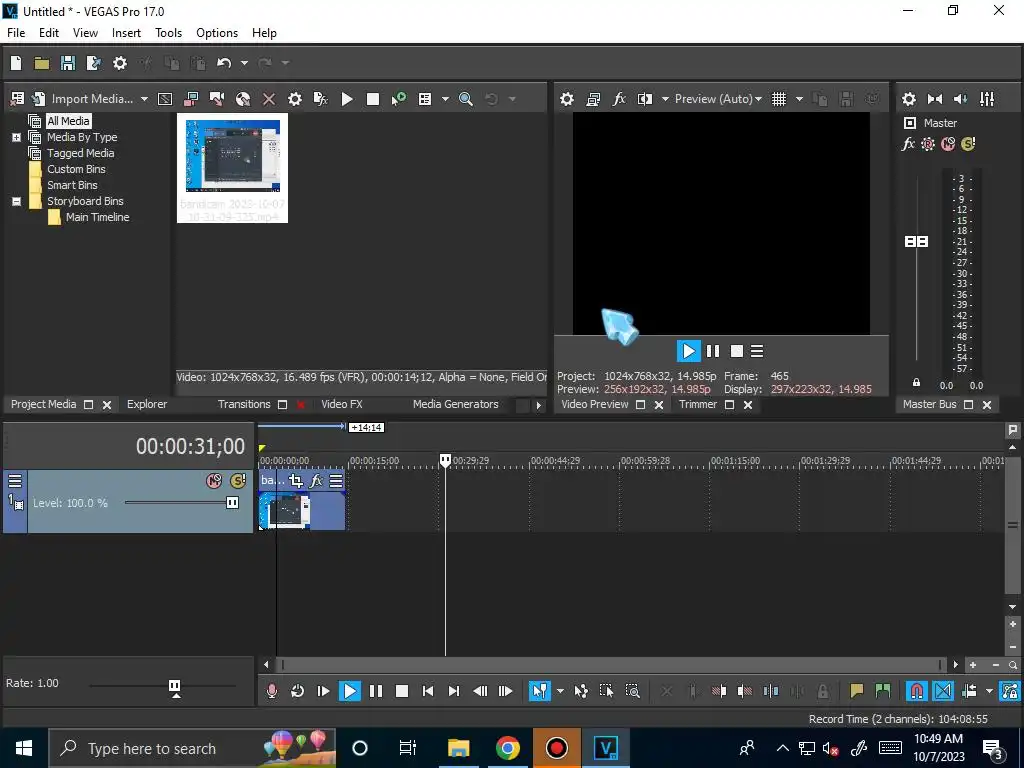Remove selected media with the red X icon
This screenshot has height=768, width=1024.
pos(268,99)
